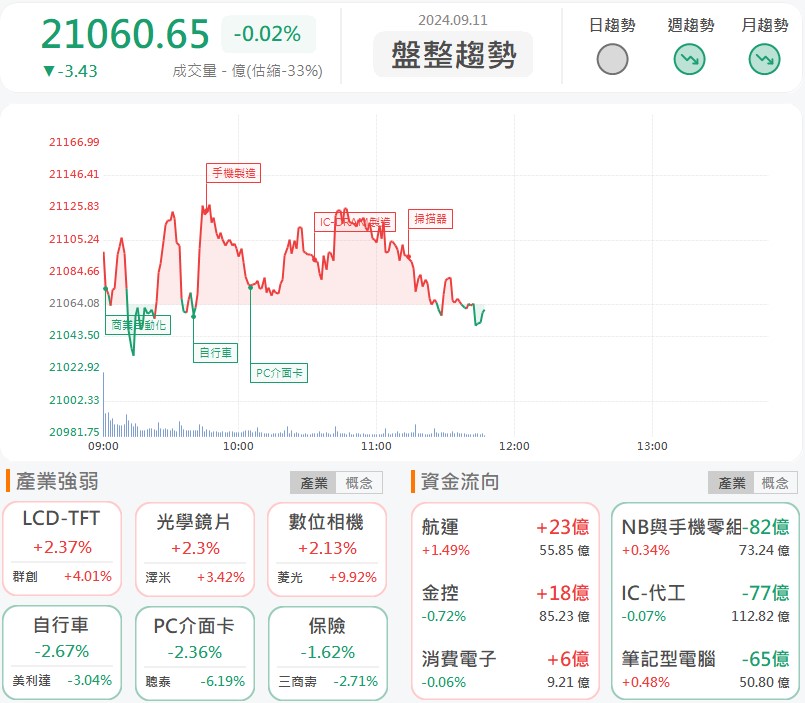This screenshot has width=805, height=703.
Task: Open the 光學鏡片 industry card
Action: click(x=195, y=549)
